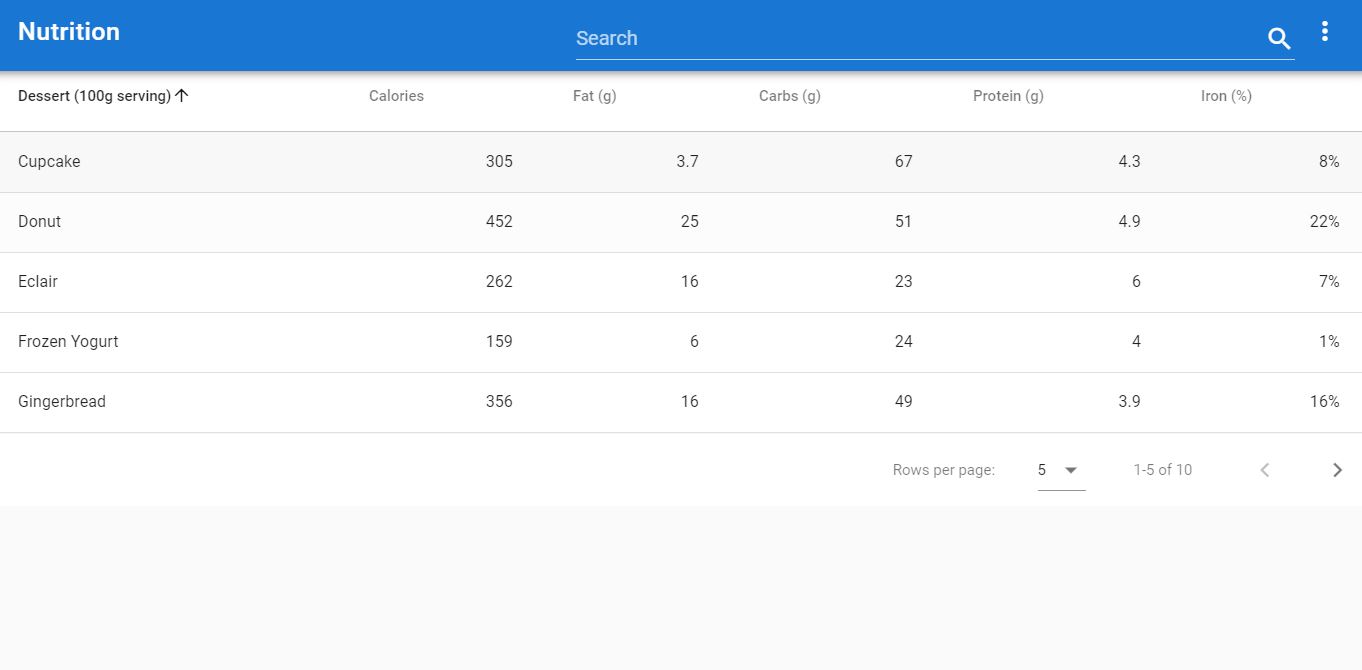
Task: Click the magnifying glass search icon
Action: point(1278,38)
